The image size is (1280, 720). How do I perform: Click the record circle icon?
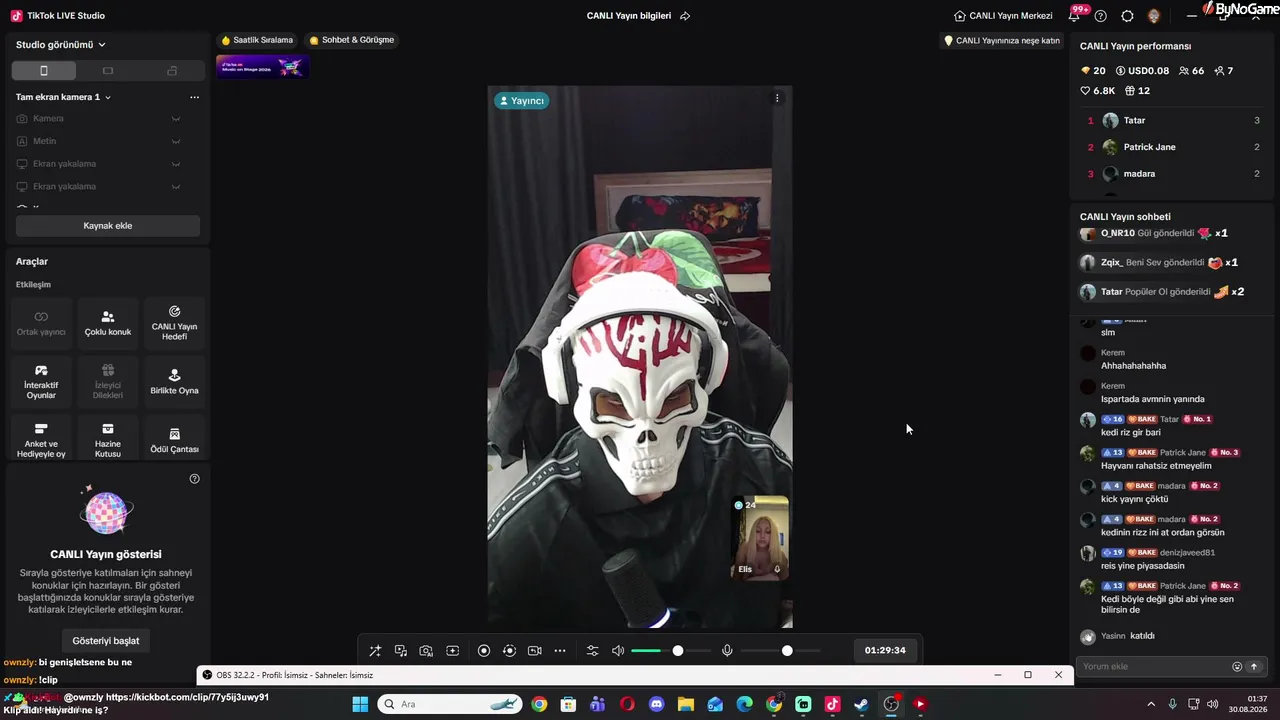click(x=484, y=651)
